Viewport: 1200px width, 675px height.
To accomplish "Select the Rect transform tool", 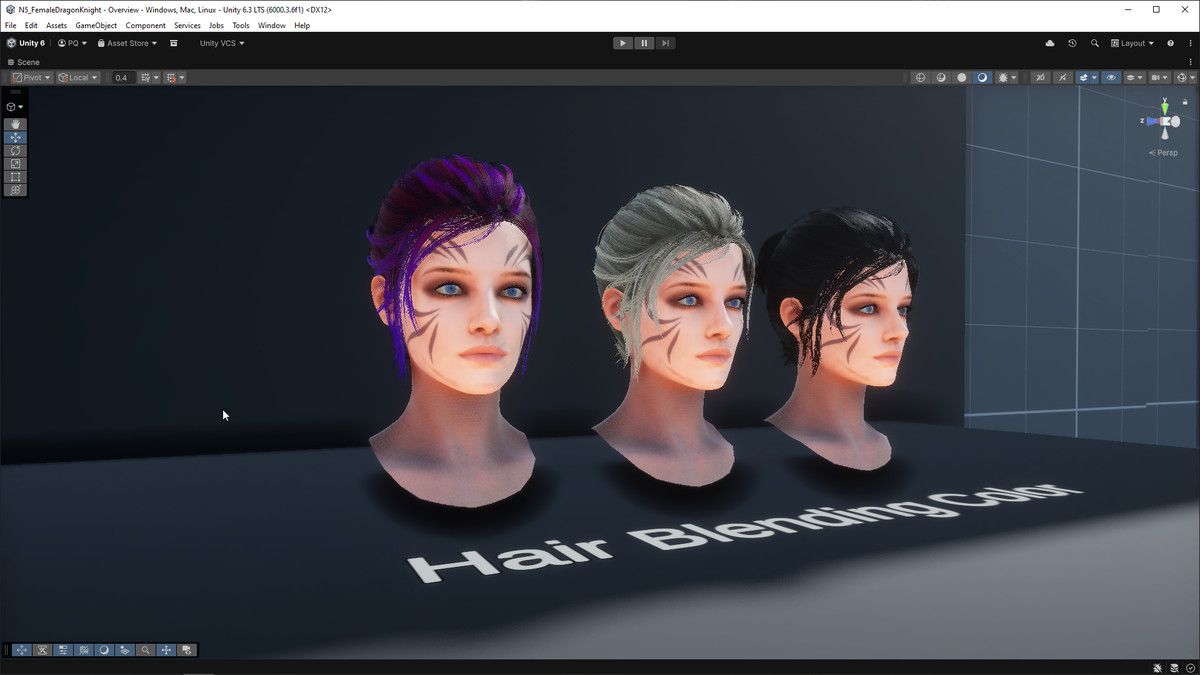I will click(16, 176).
